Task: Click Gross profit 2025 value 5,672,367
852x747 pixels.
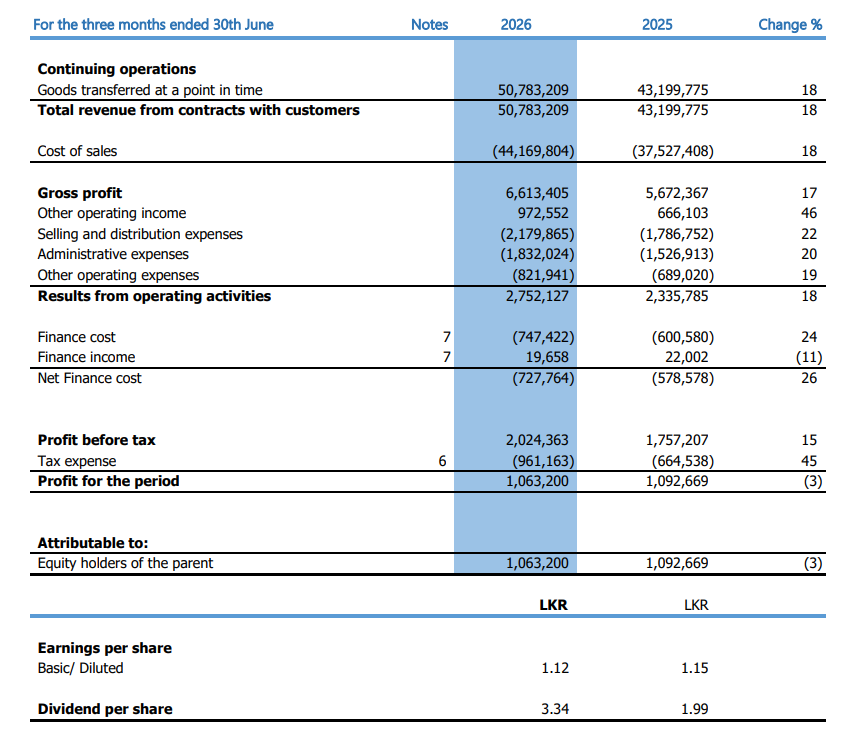Action: tap(676, 193)
